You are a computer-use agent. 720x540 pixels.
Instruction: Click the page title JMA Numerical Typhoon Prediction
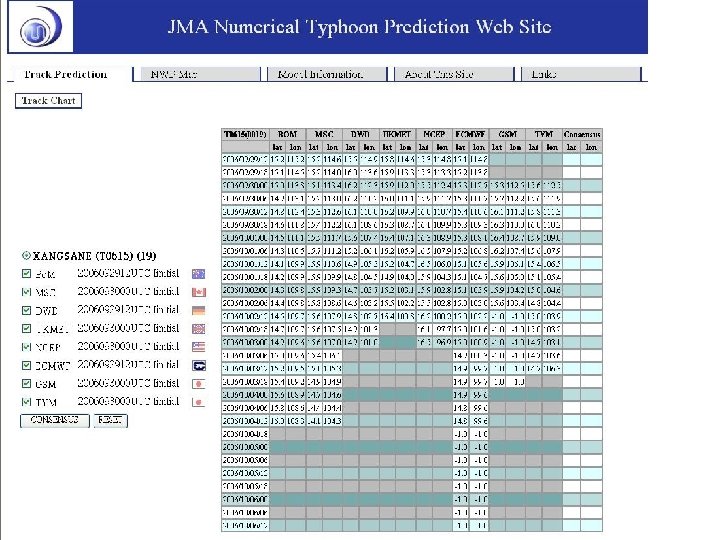pos(360,27)
